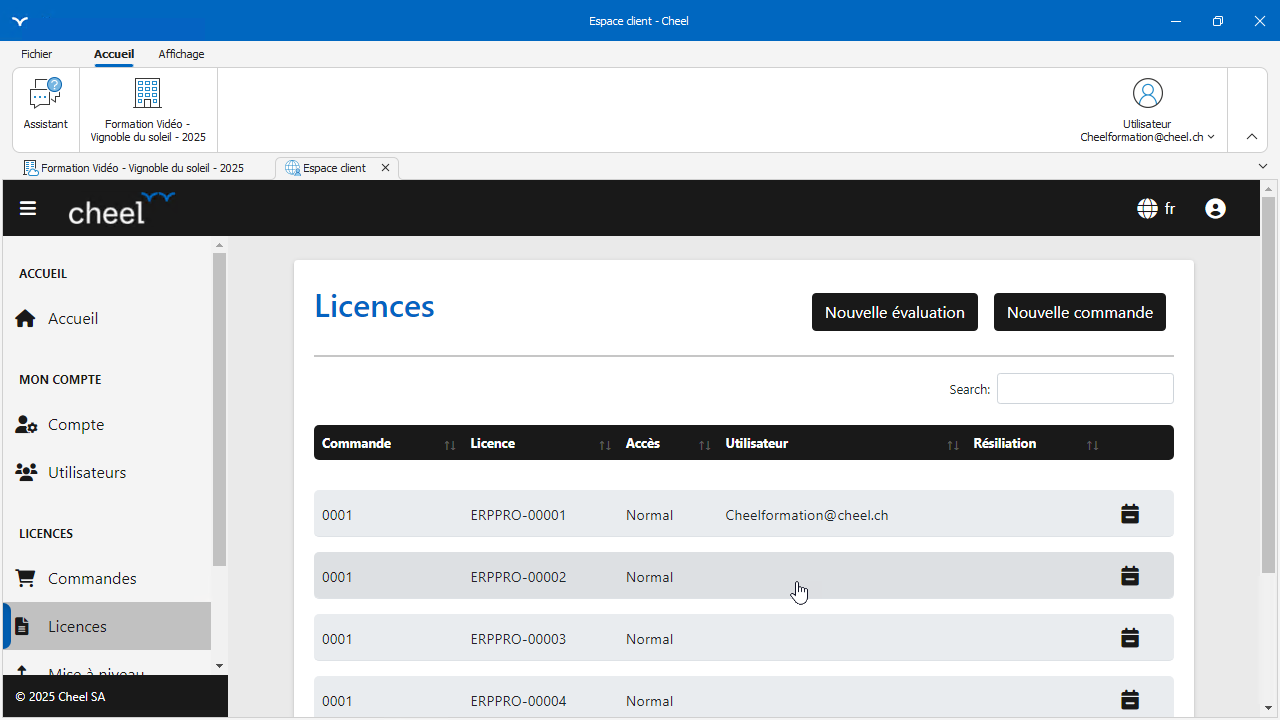
Task: Click 0001 order cell for ERPPRO-00001
Action: point(337,515)
